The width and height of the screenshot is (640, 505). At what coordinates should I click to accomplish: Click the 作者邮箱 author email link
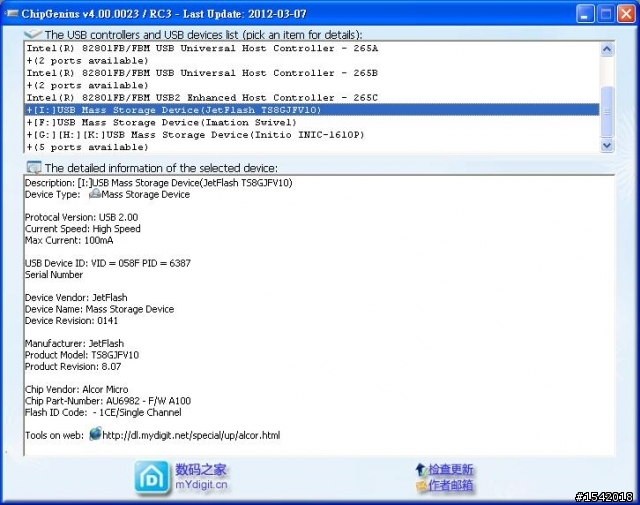(x=451, y=485)
